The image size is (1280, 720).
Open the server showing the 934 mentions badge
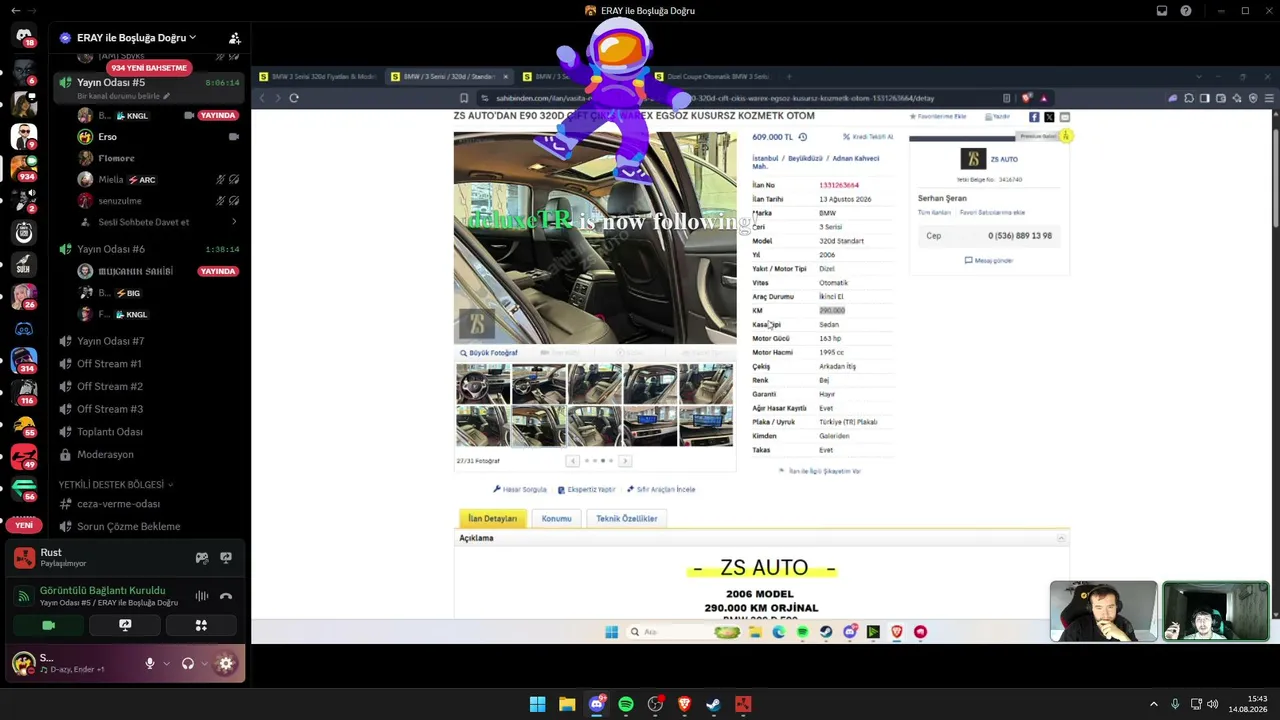(x=24, y=167)
